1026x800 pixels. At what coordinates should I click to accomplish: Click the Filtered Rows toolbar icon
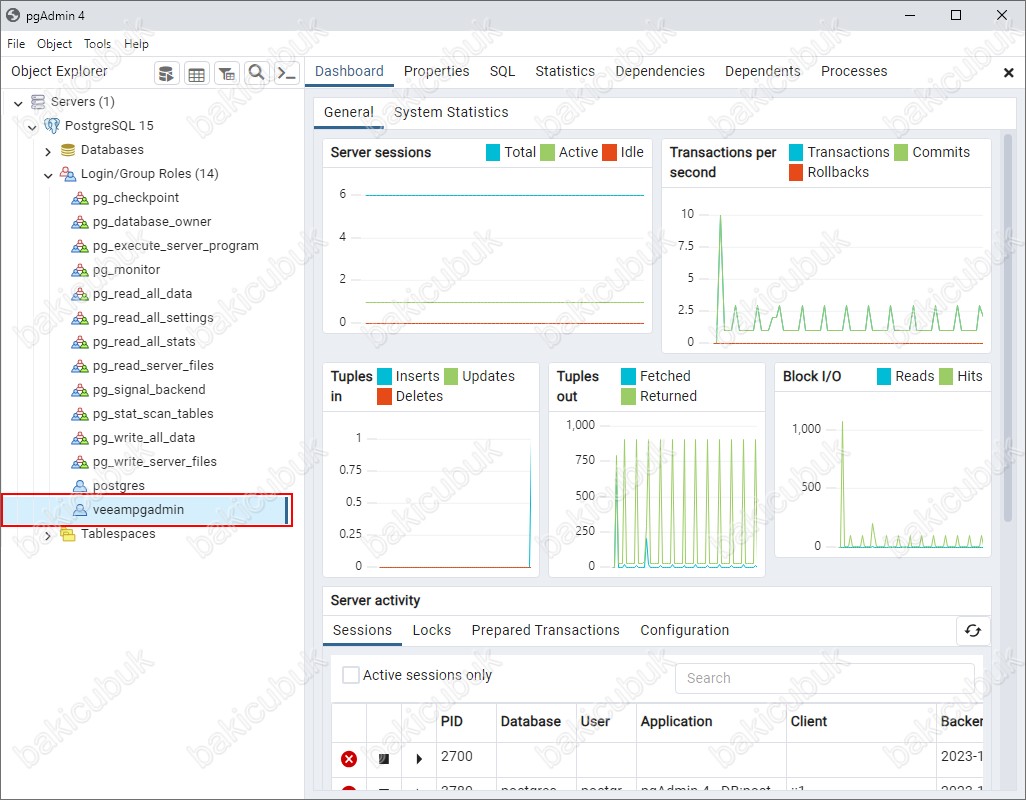click(227, 73)
